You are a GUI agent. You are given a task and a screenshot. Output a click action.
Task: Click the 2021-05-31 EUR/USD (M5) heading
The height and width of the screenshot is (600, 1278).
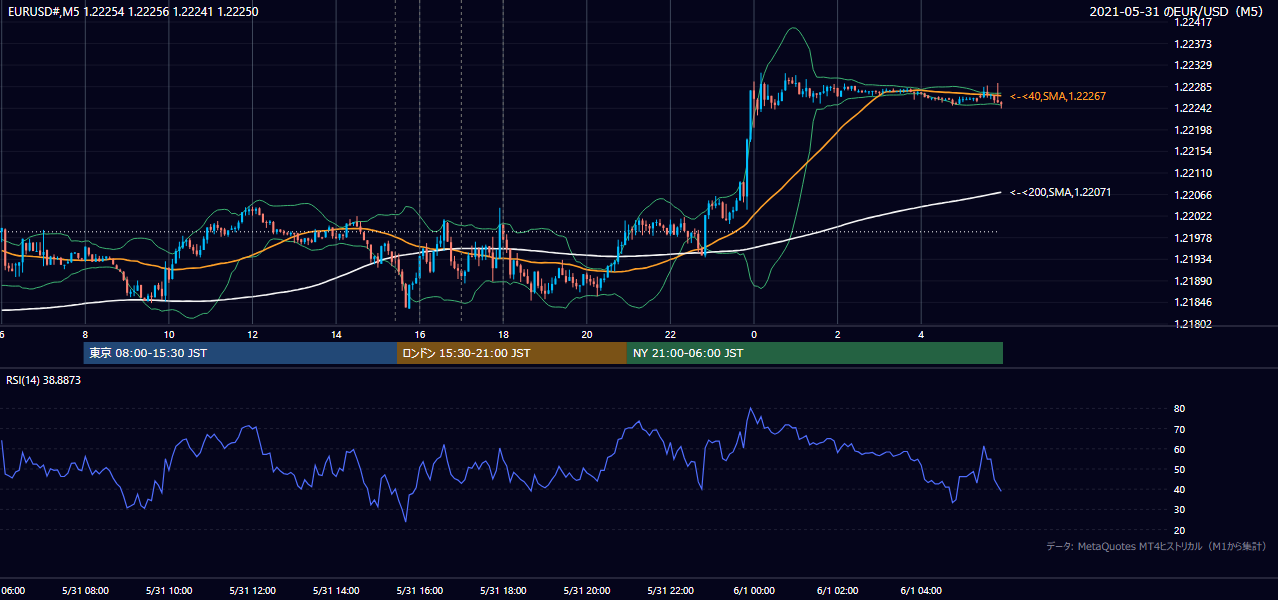(1176, 11)
